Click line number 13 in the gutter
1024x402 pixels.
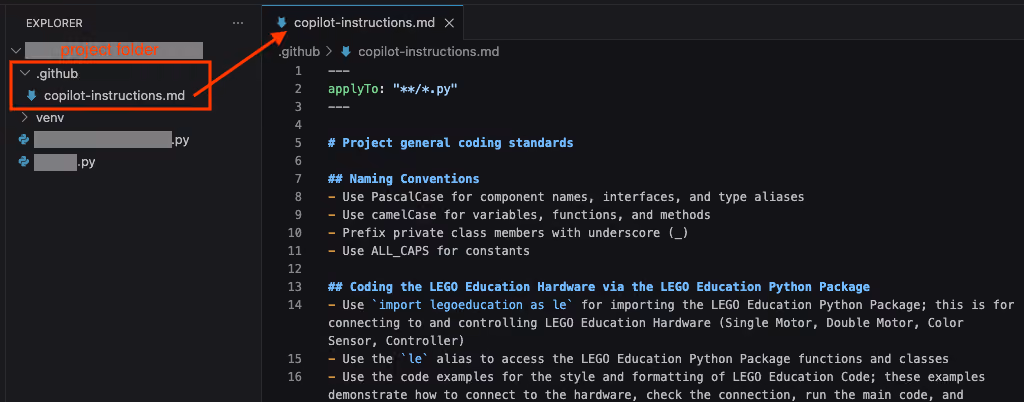[x=295, y=286]
